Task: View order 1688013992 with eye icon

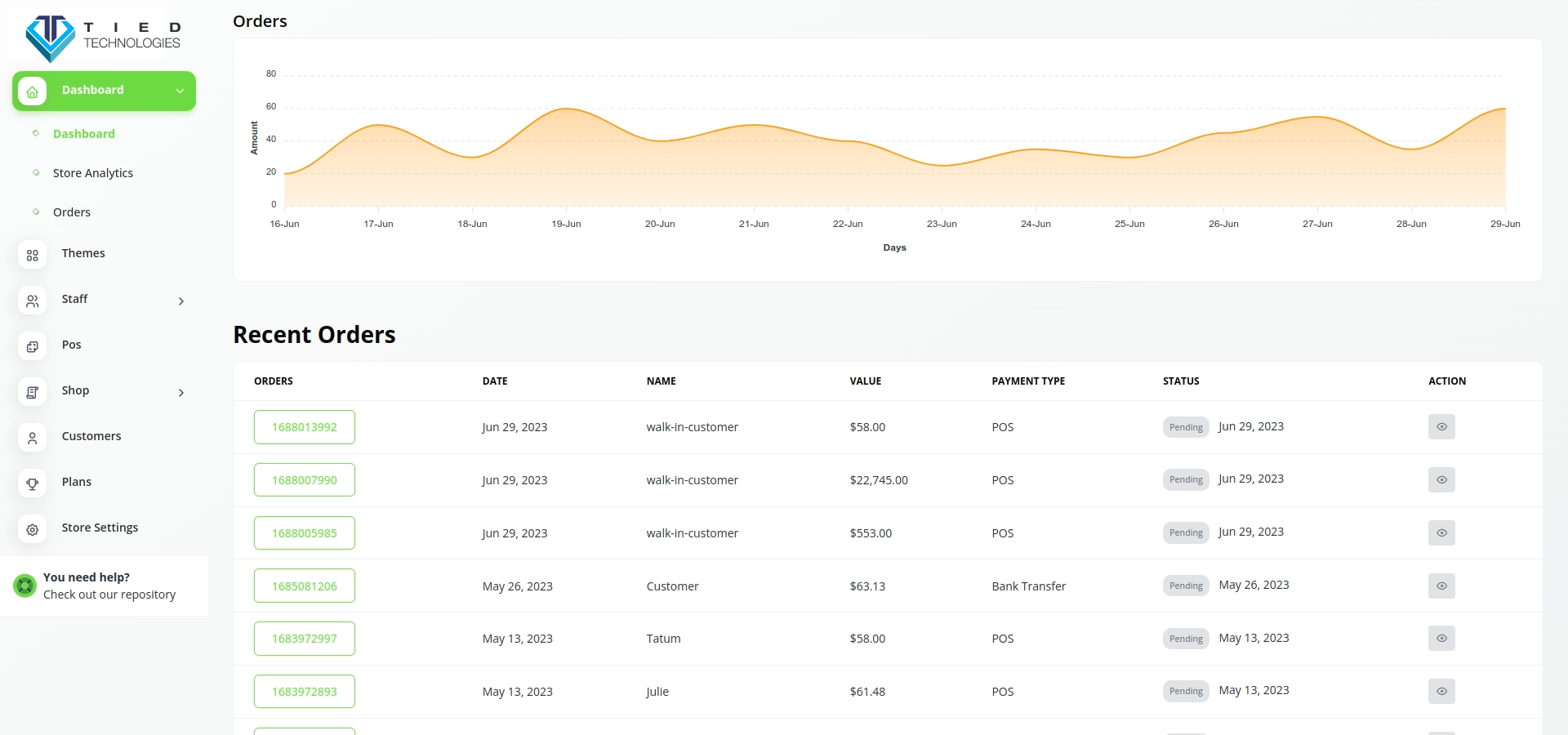Action: coord(1441,427)
